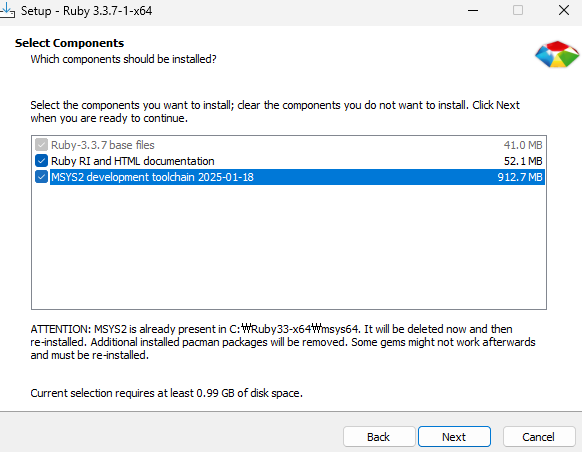Click the disabled maximize window button
The height and width of the screenshot is (452, 582).
[518, 10]
